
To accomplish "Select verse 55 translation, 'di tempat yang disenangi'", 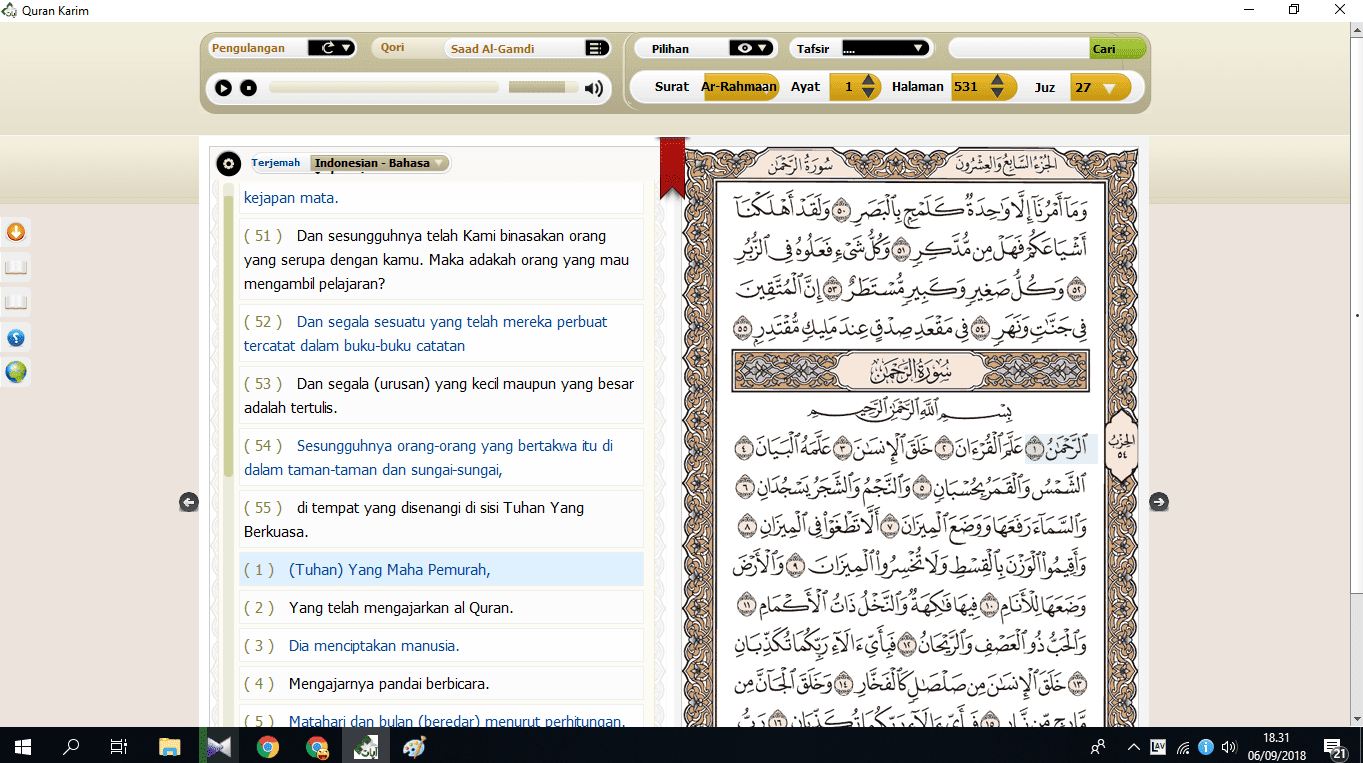I will point(441,520).
